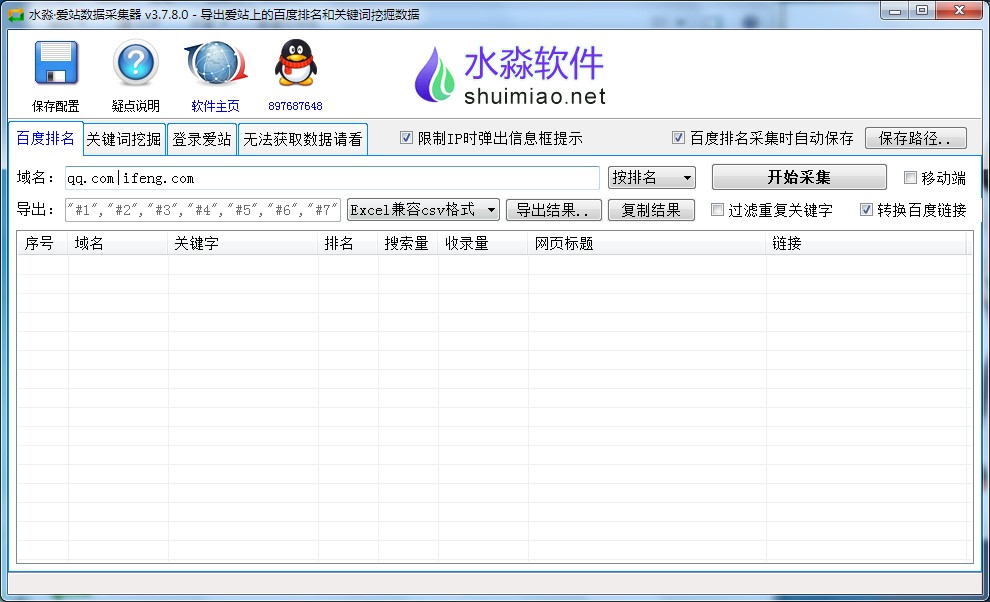Close the 水淼·爱站数据采集器 window
The image size is (990, 602).
coord(959,11)
